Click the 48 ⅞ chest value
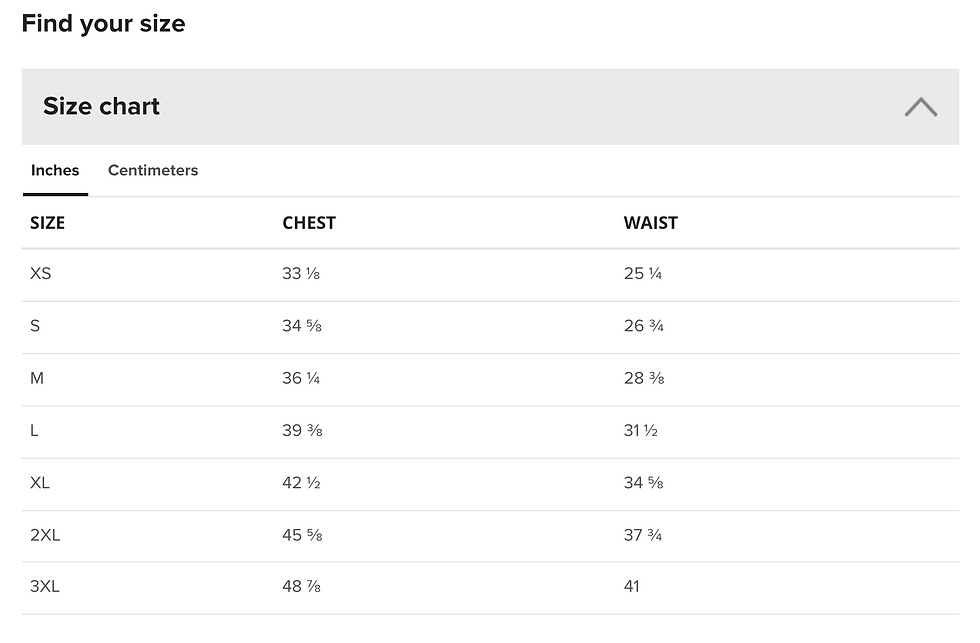Screen dimensions: 980x643 [x=301, y=587]
